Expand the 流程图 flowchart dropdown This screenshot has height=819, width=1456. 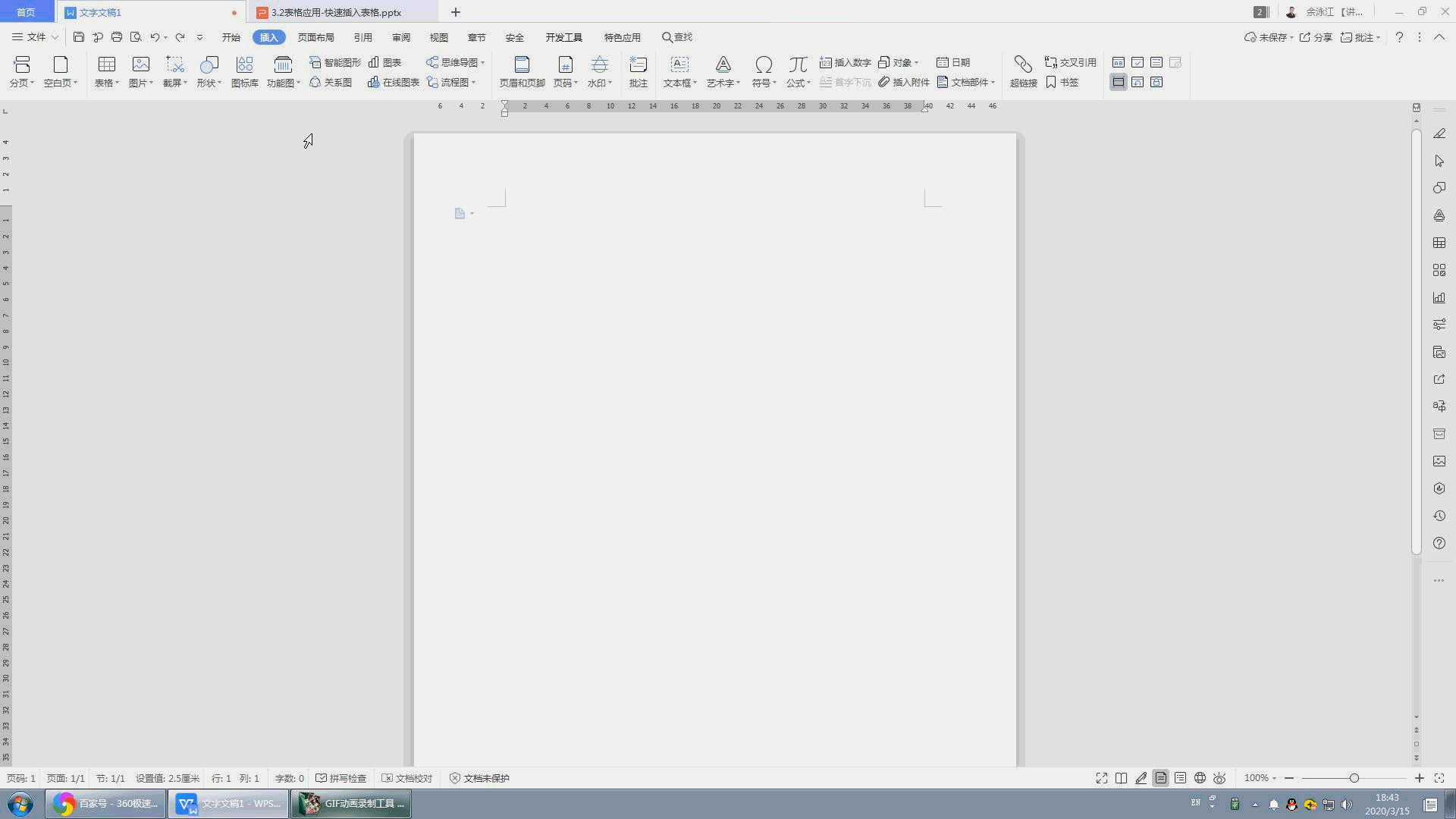473,83
